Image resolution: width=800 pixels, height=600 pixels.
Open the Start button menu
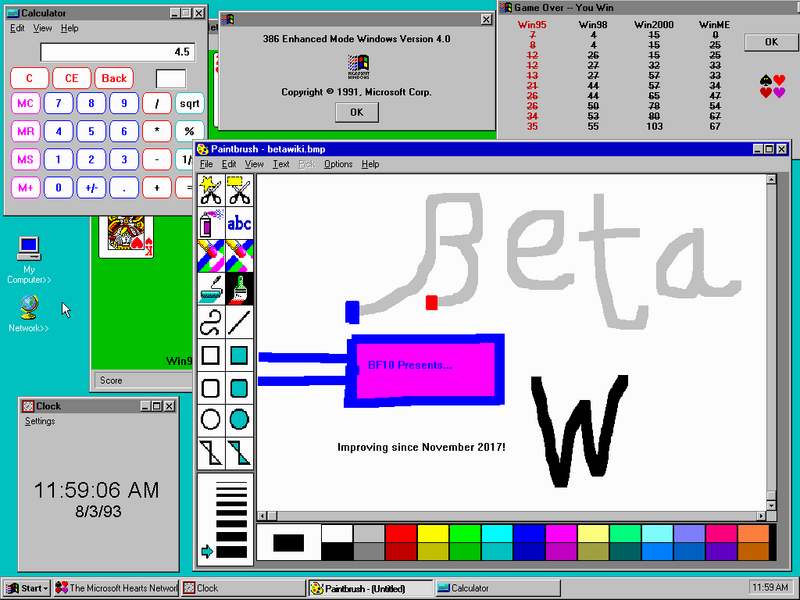[27, 588]
